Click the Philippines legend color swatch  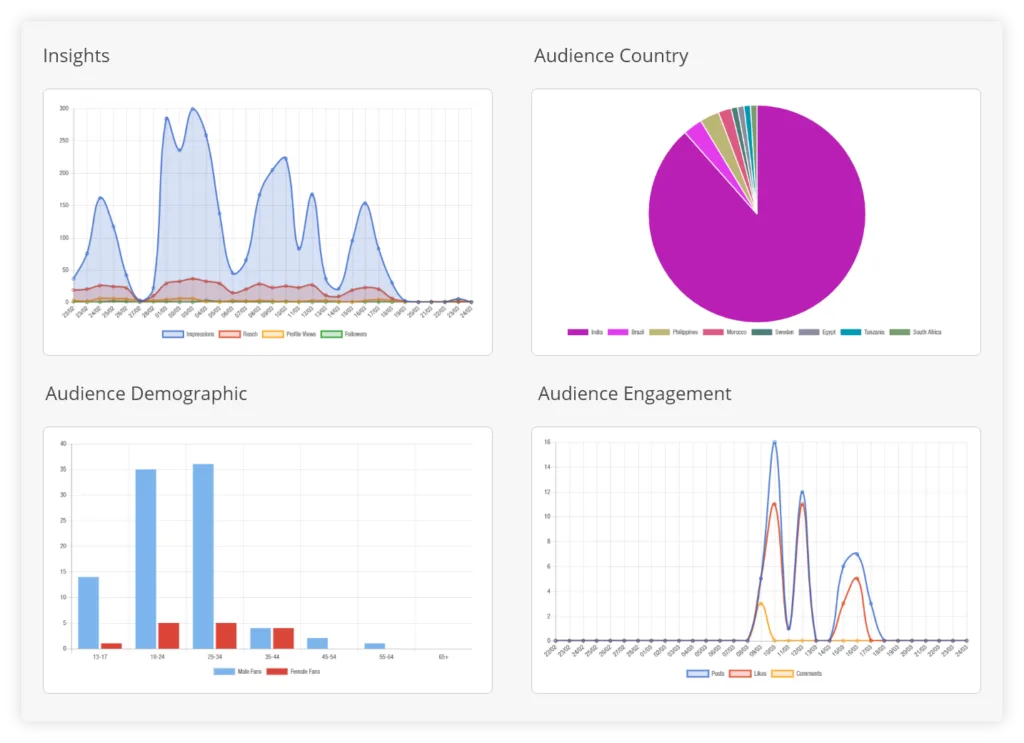[x=660, y=332]
